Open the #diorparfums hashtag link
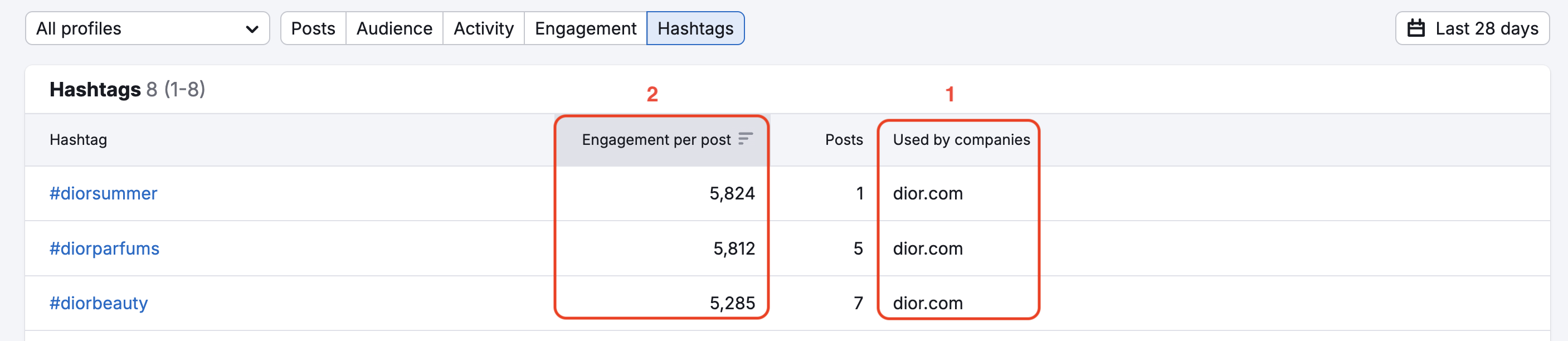This screenshot has height=341, width=1568. pyautogui.click(x=105, y=249)
